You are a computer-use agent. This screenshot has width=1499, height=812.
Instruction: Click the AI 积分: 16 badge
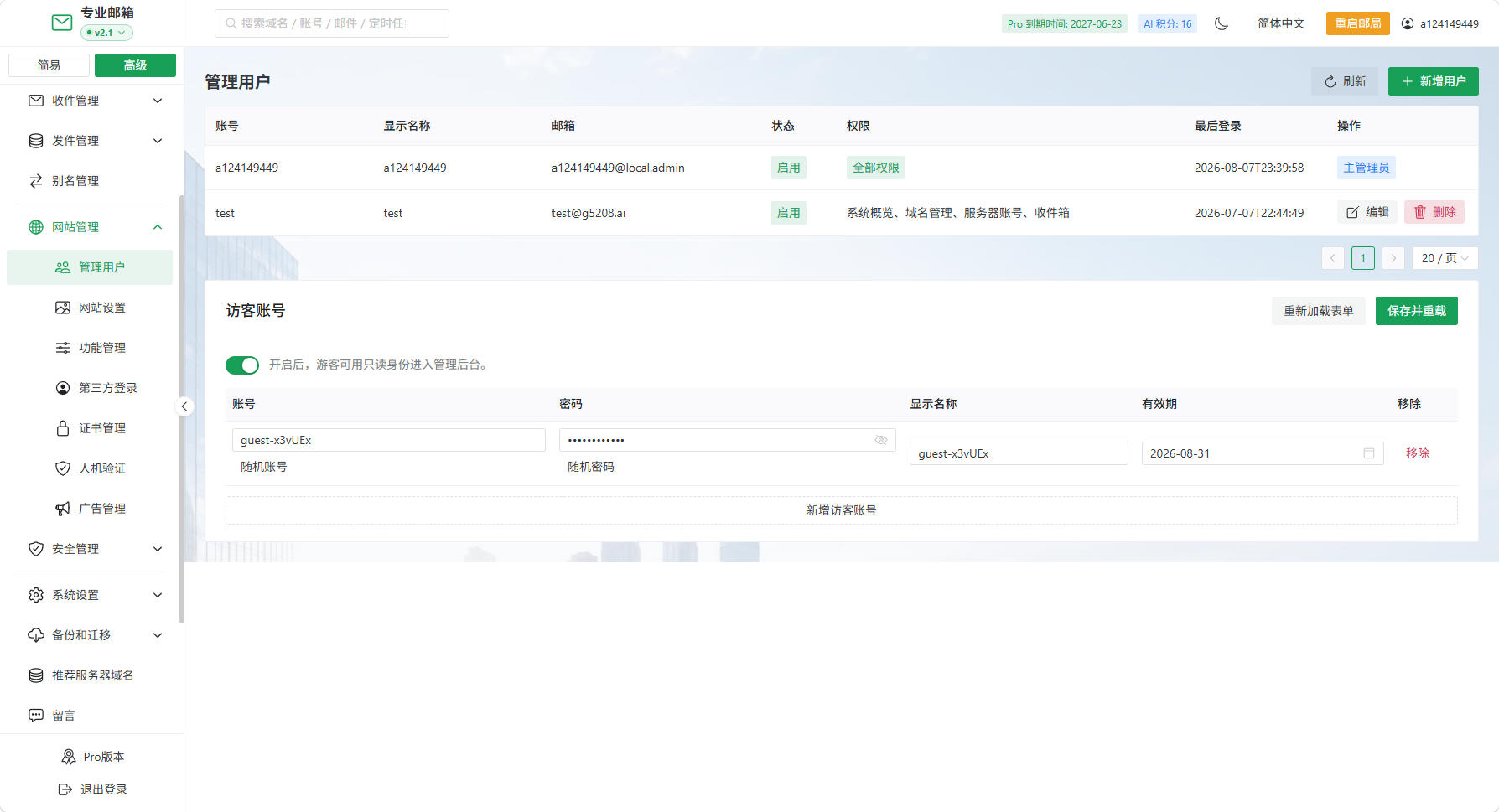pos(1168,23)
